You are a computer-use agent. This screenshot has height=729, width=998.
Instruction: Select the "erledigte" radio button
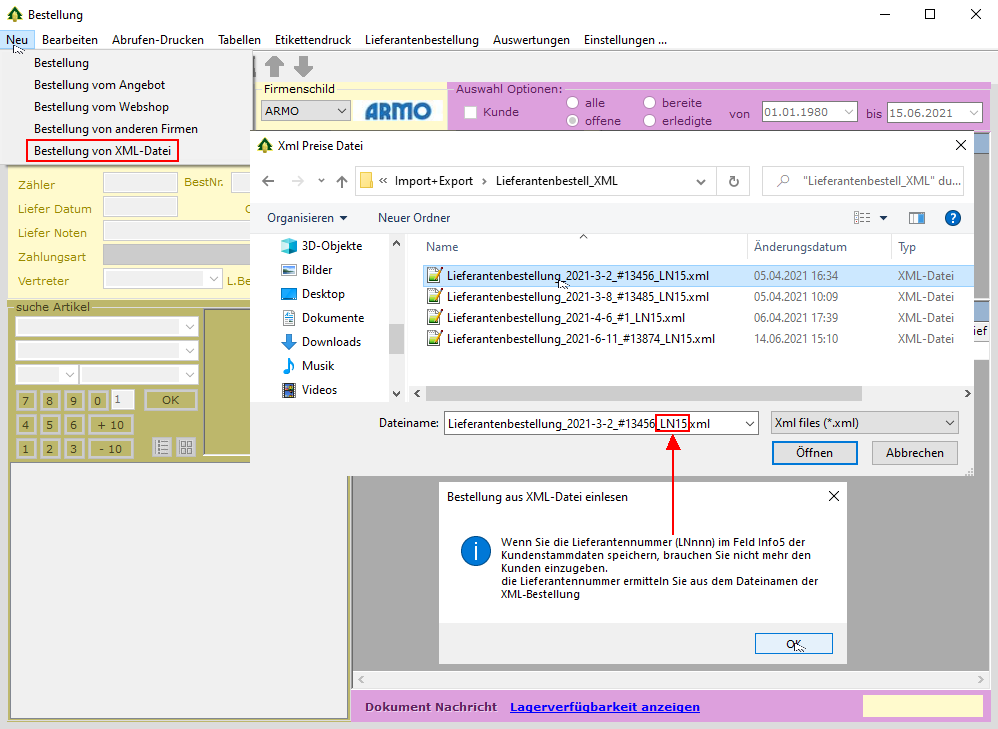tap(650, 121)
